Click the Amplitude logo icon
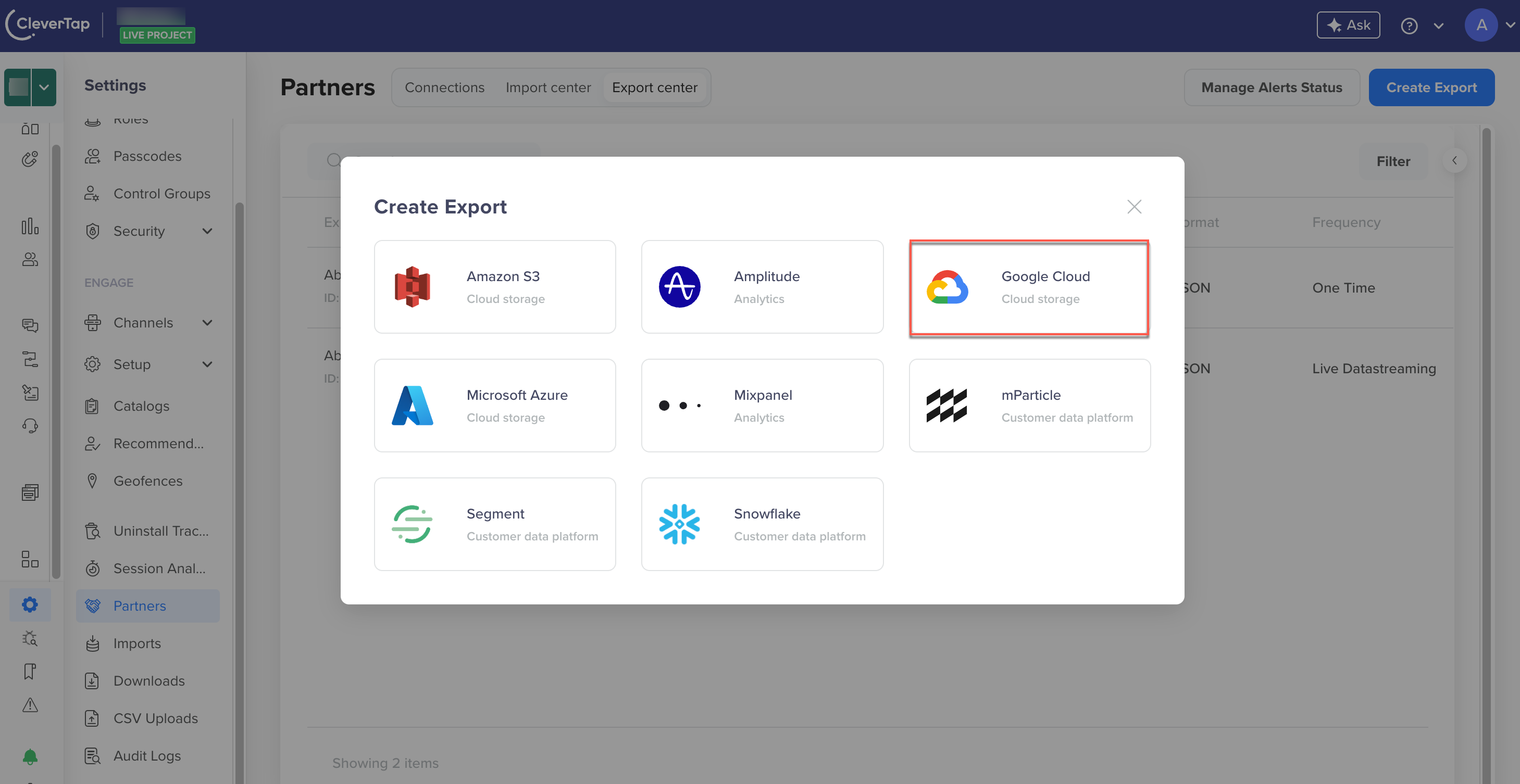Screen dimensions: 1520x784 click(x=679, y=287)
